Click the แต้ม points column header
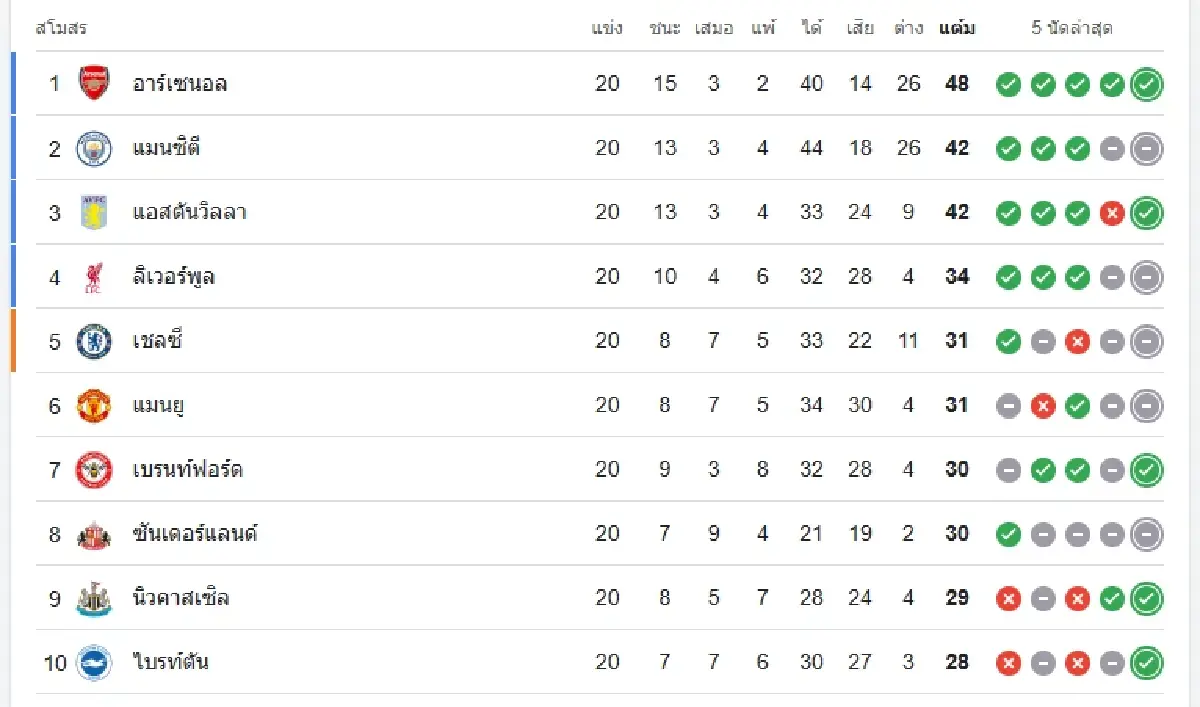Image resolution: width=1200 pixels, height=707 pixels. tap(957, 28)
